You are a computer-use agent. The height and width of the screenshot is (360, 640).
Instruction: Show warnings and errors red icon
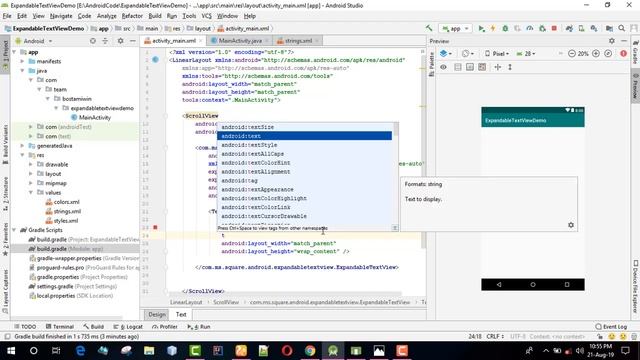point(623,53)
